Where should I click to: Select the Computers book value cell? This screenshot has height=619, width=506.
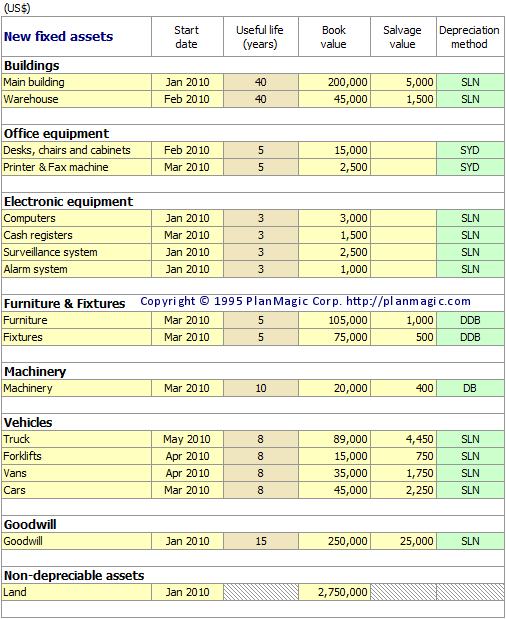point(334,218)
